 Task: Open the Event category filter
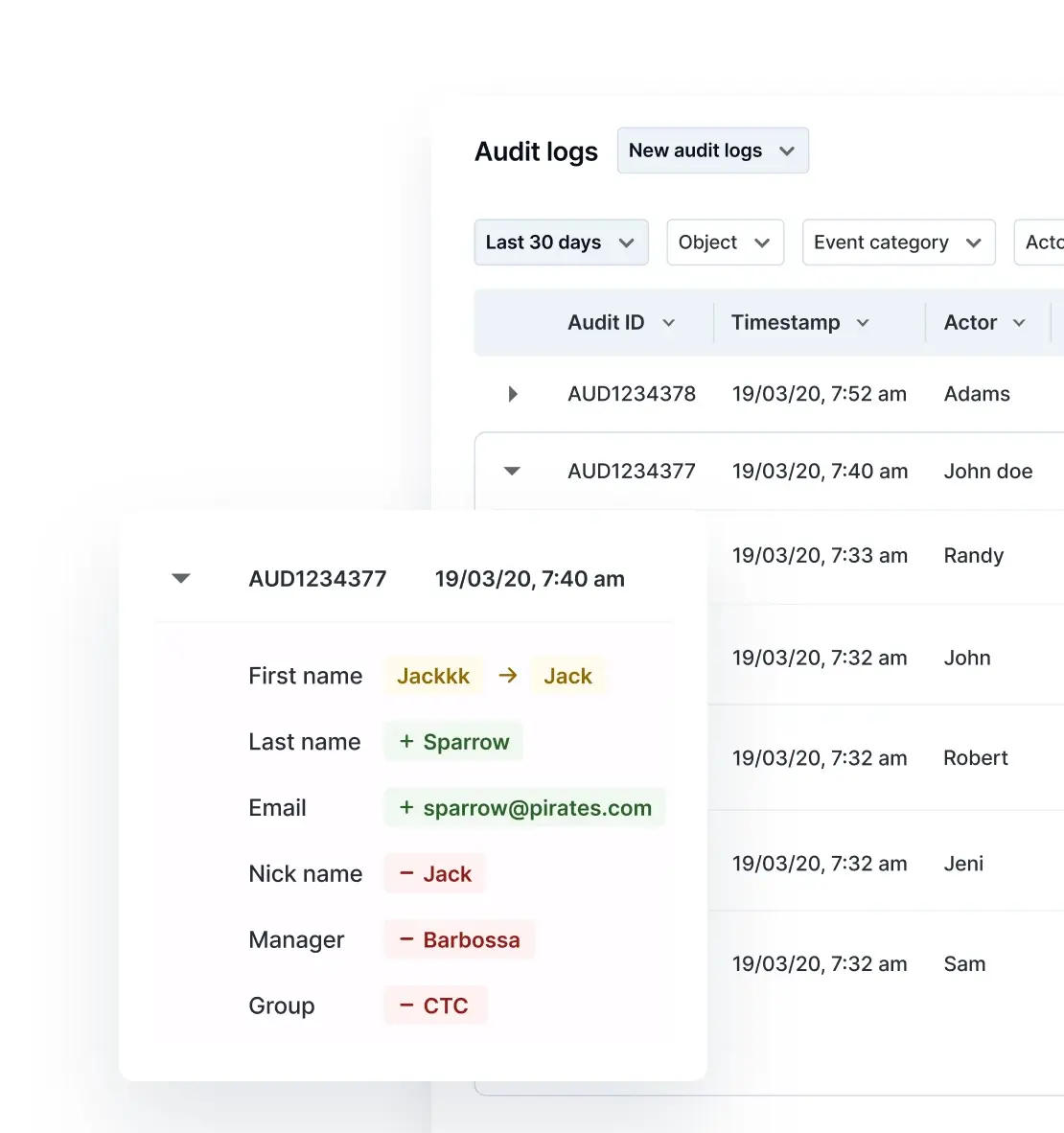tap(897, 243)
